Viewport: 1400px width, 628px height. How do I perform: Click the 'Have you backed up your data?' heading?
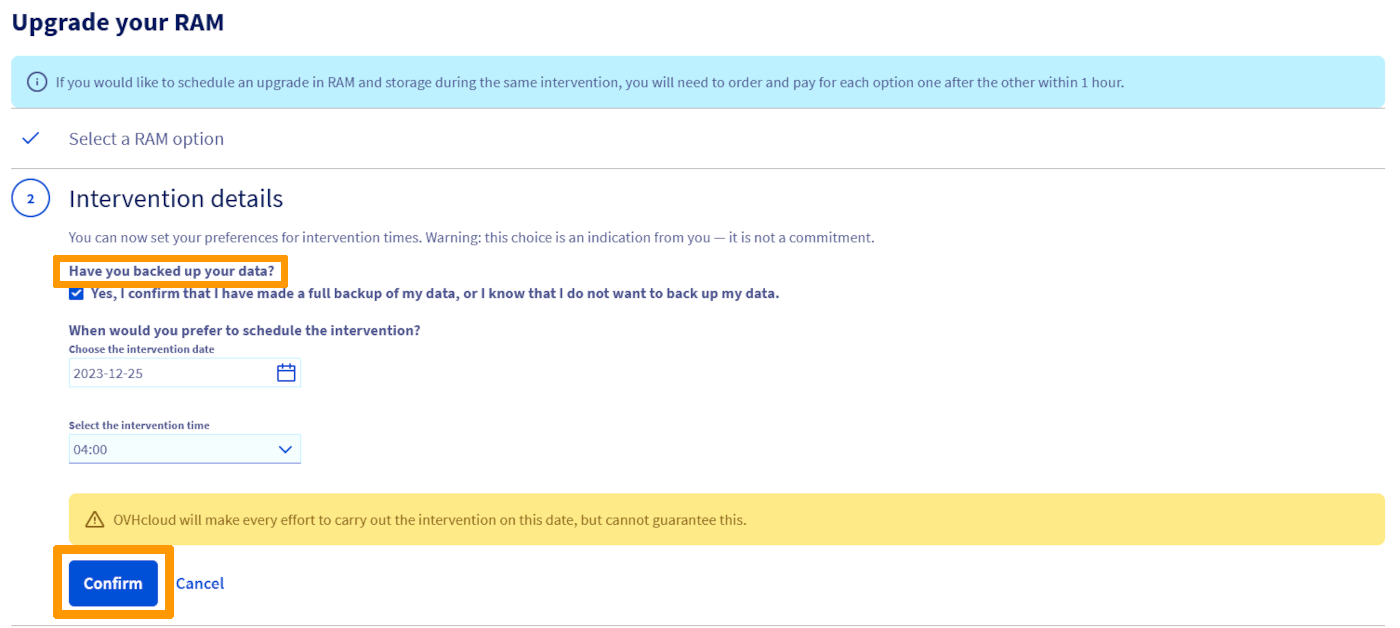(171, 271)
